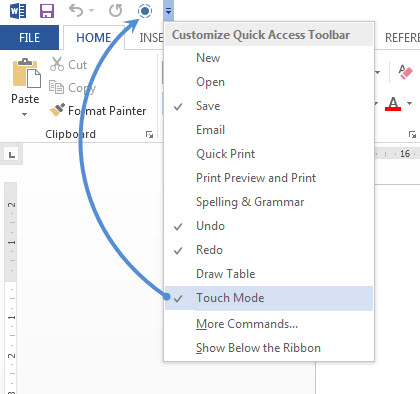Open the Customize Quick Access Toolbar dropdown arrow
Screen dimensions: 420x394
(168, 11)
